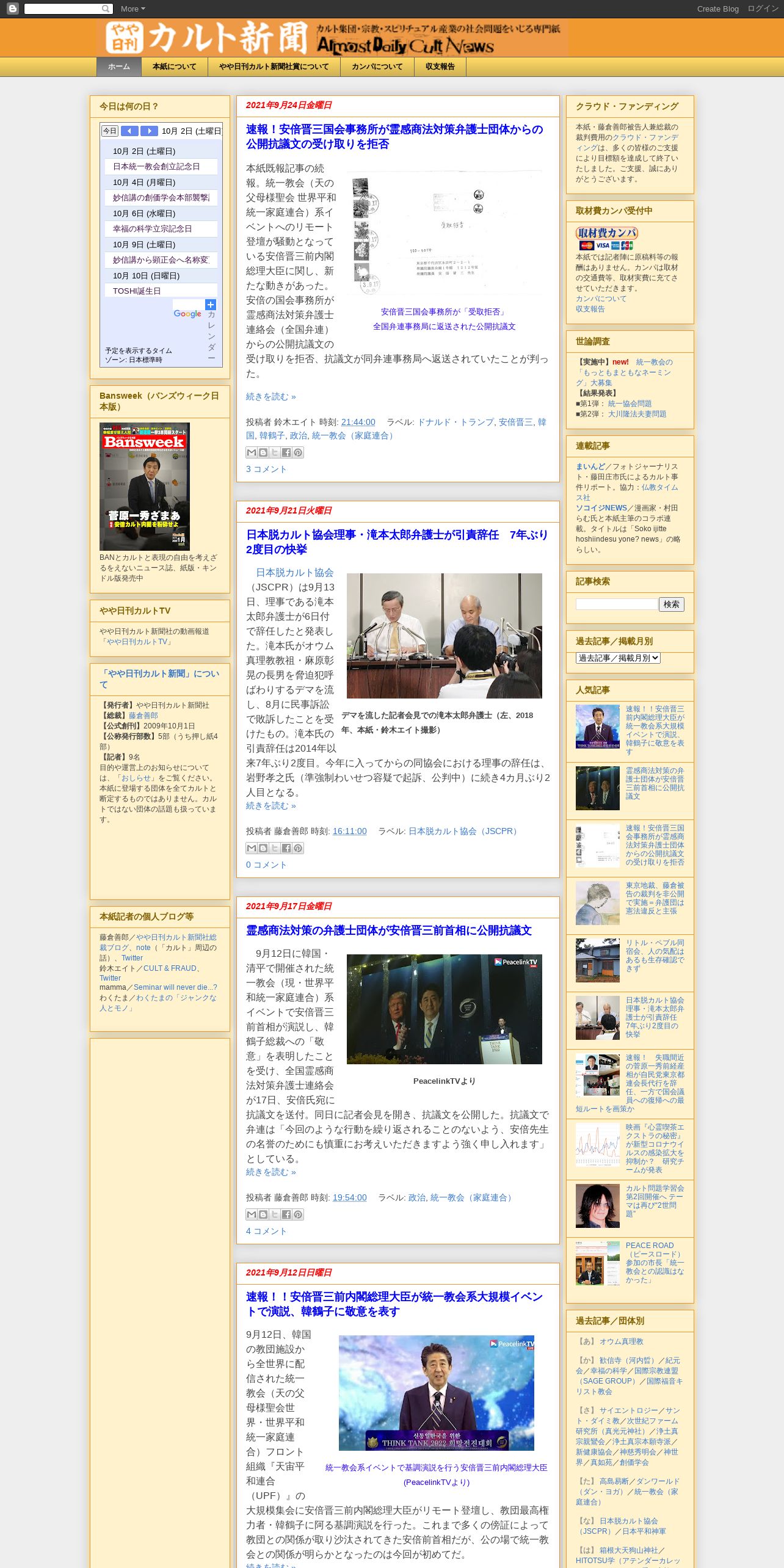
Task: Click the カルト新聞 header logo banner
Action: coord(332,38)
